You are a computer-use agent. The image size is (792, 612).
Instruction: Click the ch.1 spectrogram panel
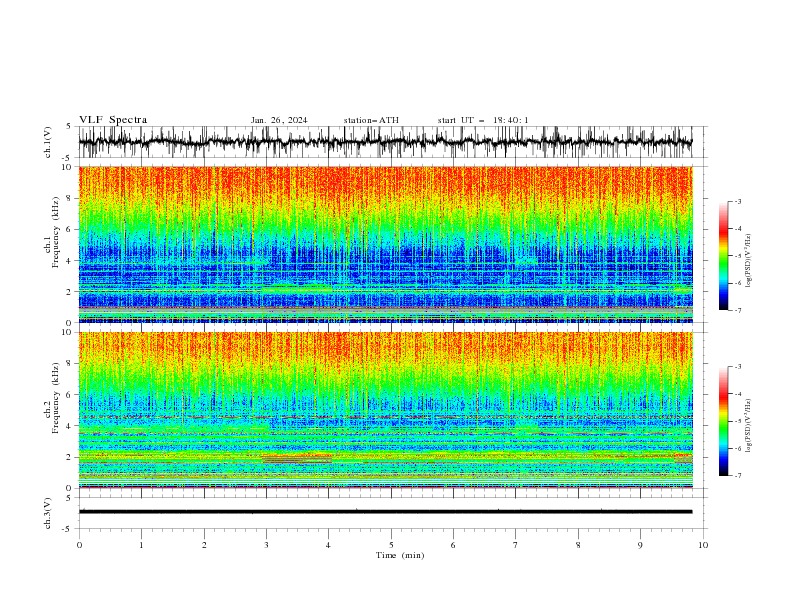point(385,244)
